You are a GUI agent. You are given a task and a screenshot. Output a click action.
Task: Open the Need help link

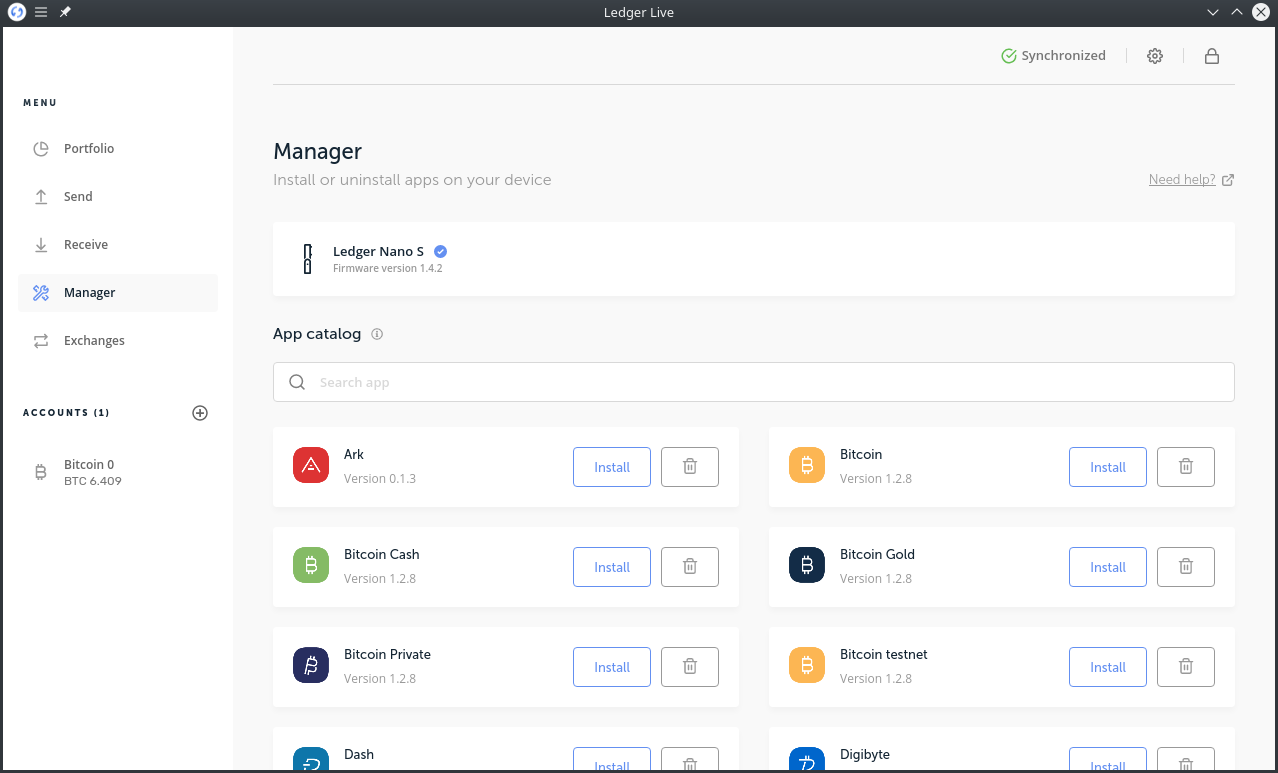[1184, 179]
